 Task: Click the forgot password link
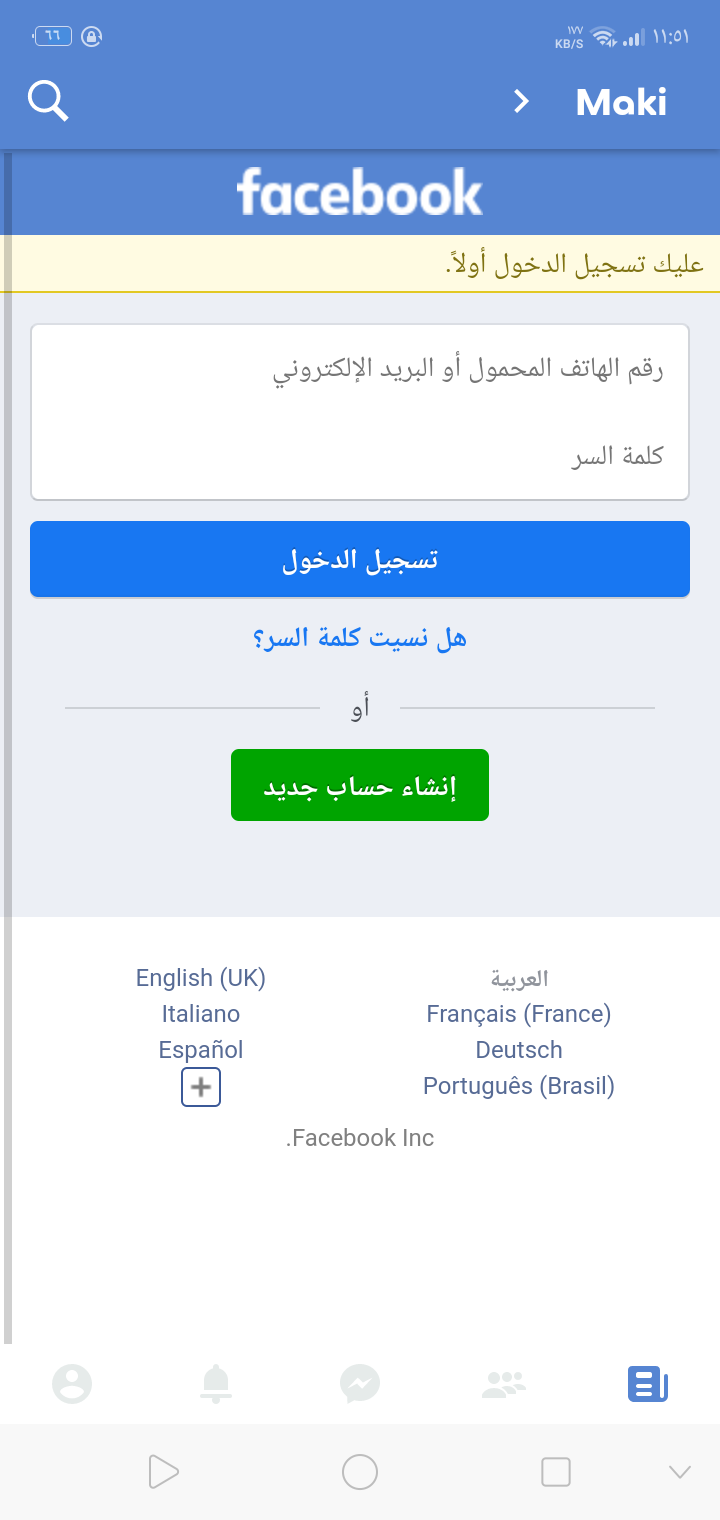(360, 637)
